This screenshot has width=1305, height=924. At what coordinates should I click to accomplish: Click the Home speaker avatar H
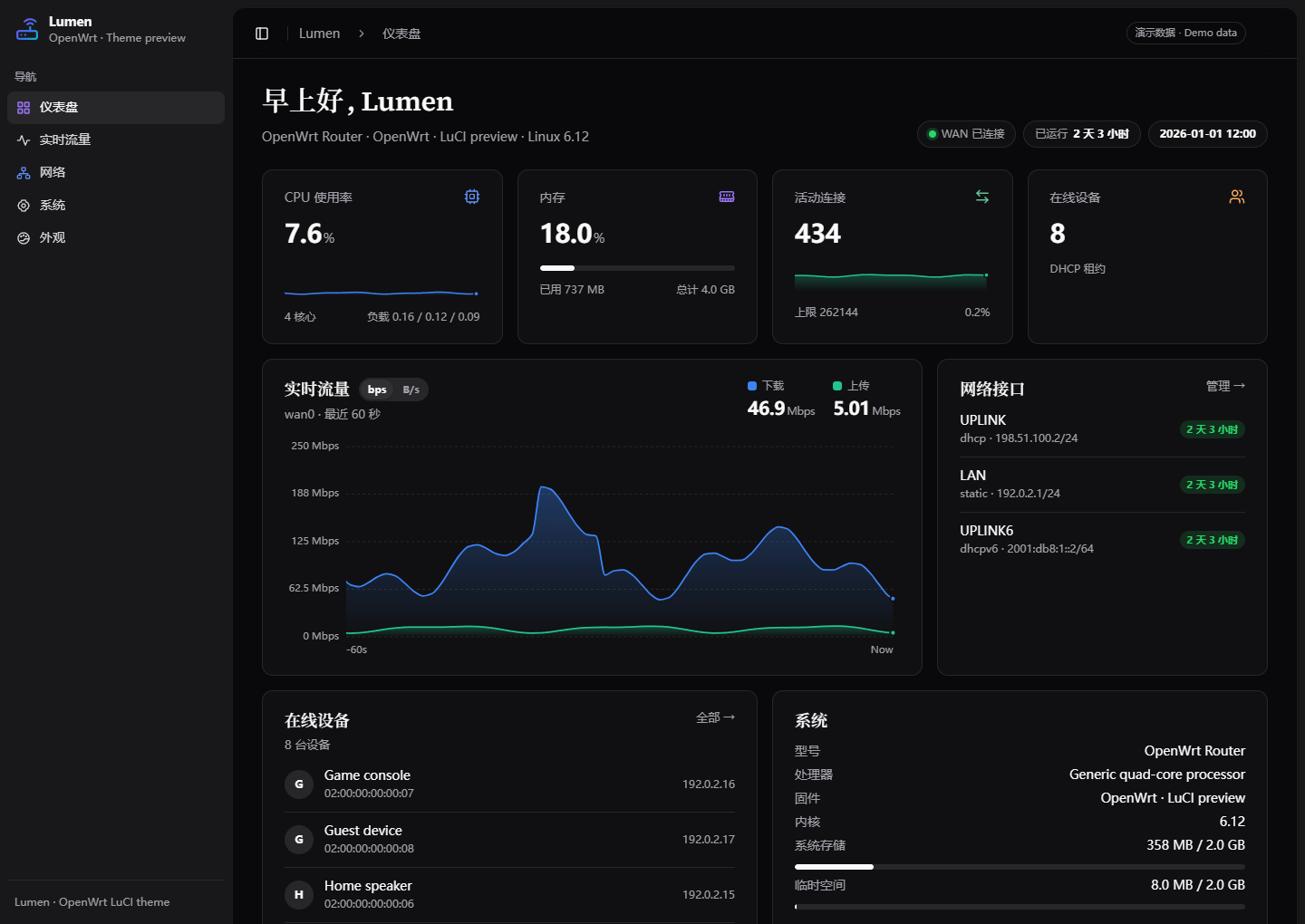pos(299,895)
